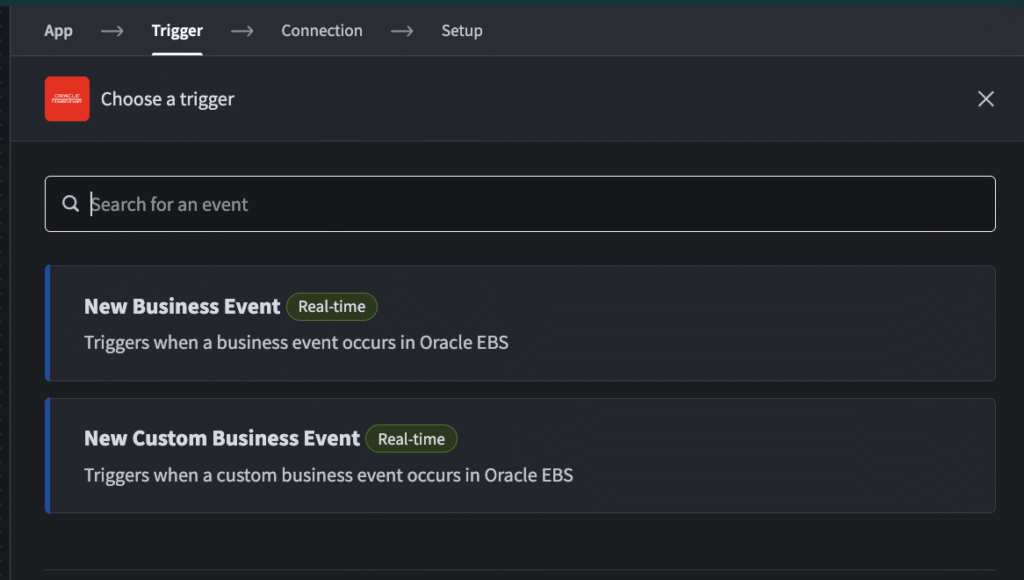Click the arrow between Trigger and Connection

pyautogui.click(x=242, y=31)
